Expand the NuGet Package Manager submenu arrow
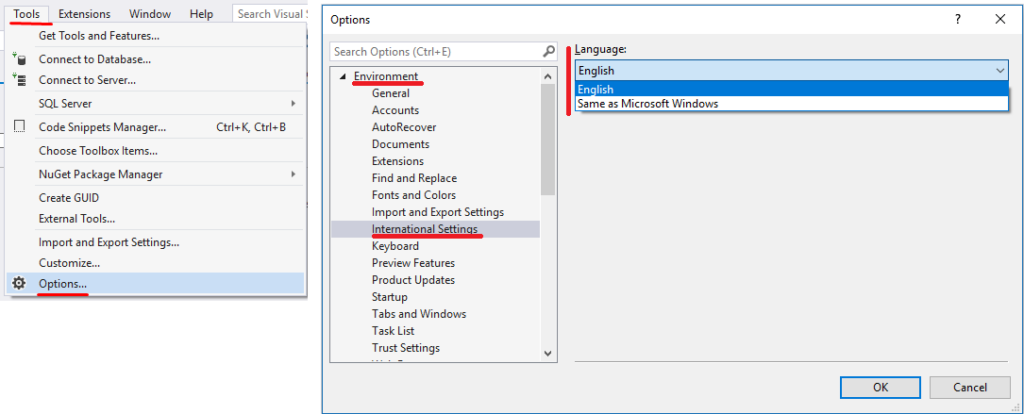The width and height of the screenshot is (1024, 414). [x=293, y=175]
